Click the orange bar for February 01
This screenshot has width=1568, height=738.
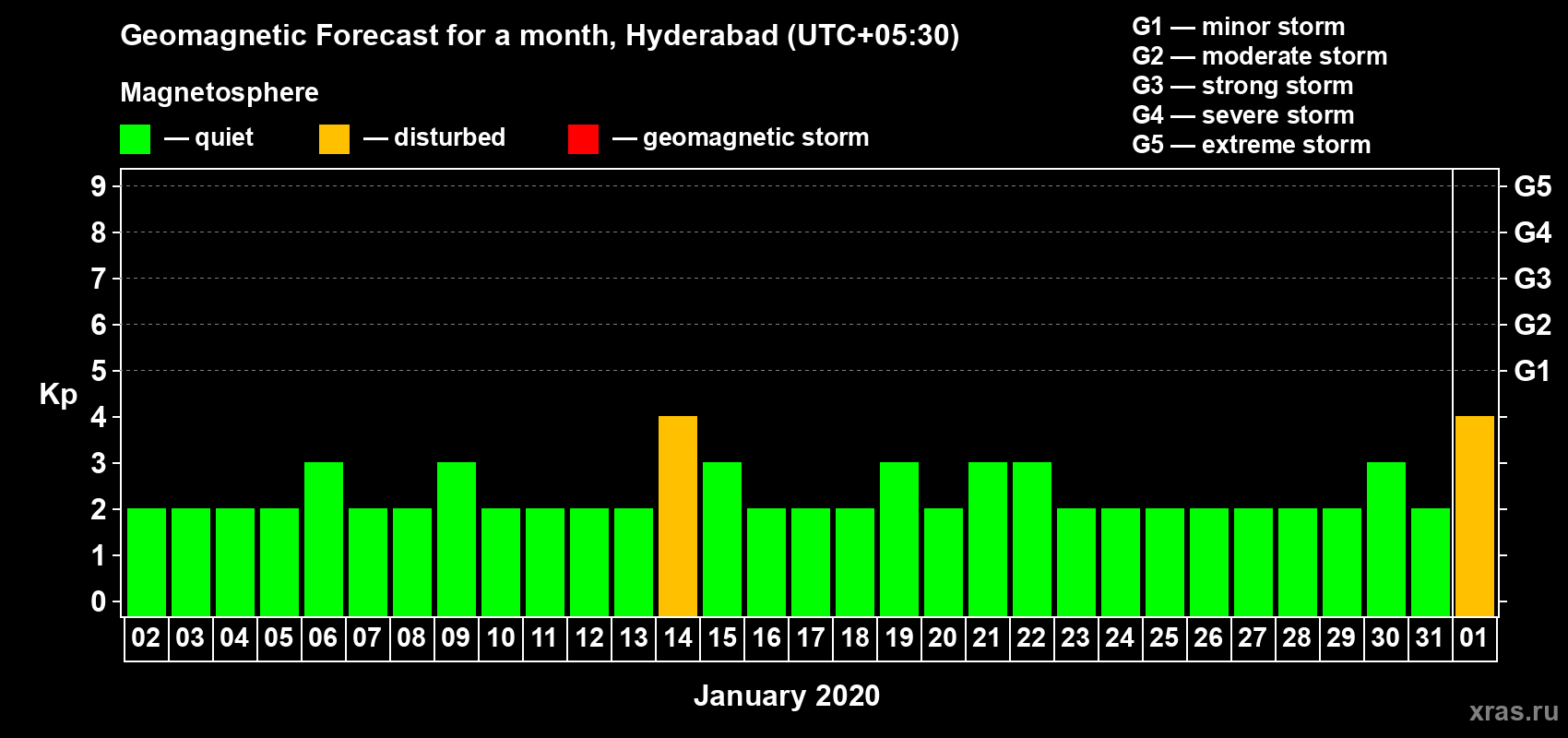(1475, 517)
